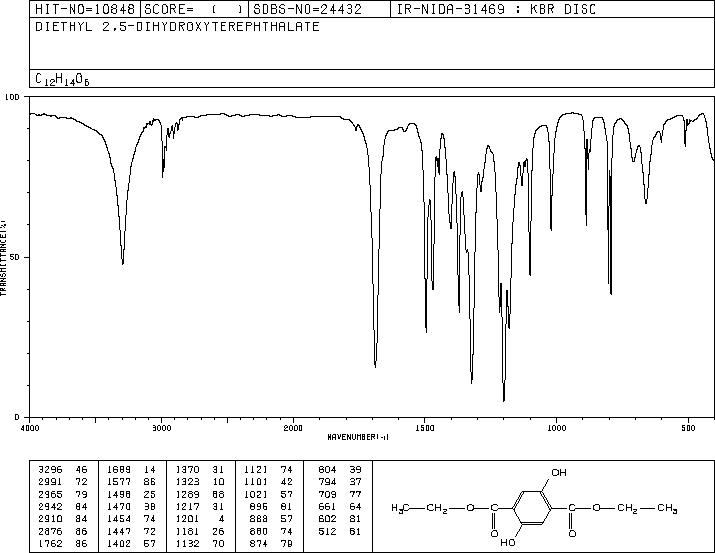Select peak table entry 874
This screenshot has width=715, height=553.
pyautogui.click(x=259, y=544)
